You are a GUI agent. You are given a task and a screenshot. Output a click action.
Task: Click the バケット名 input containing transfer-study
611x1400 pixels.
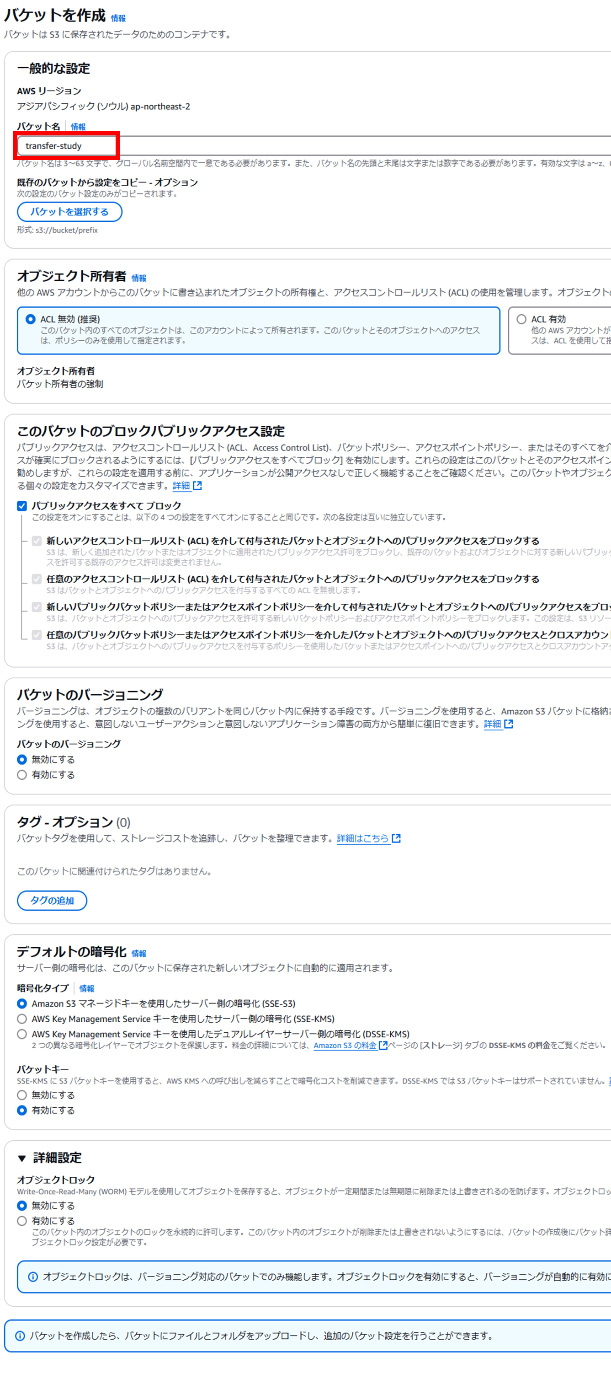pos(314,146)
